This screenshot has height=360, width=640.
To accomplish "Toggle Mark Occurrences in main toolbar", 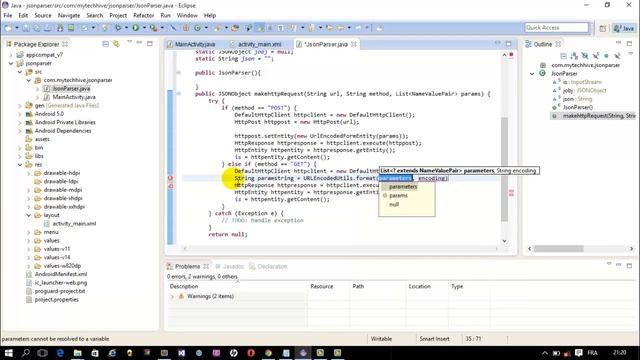I will 260,28.
